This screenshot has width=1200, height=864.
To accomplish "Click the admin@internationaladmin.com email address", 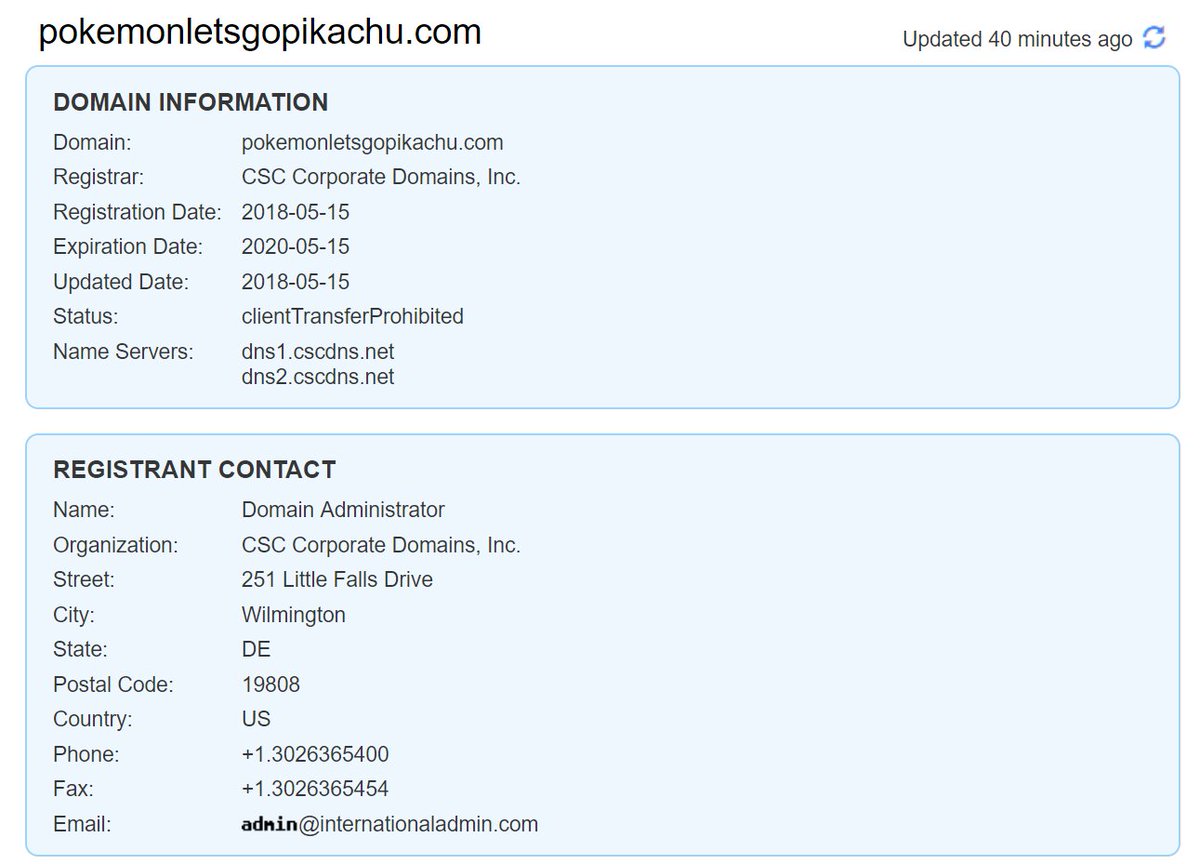I will (x=390, y=824).
